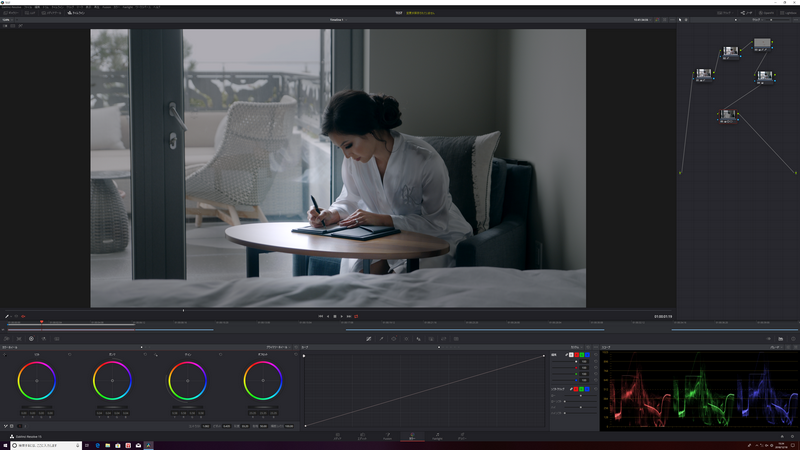The image size is (800, 450).
Task: Reset the Gain color wheel
Action: pyautogui.click(x=220, y=354)
